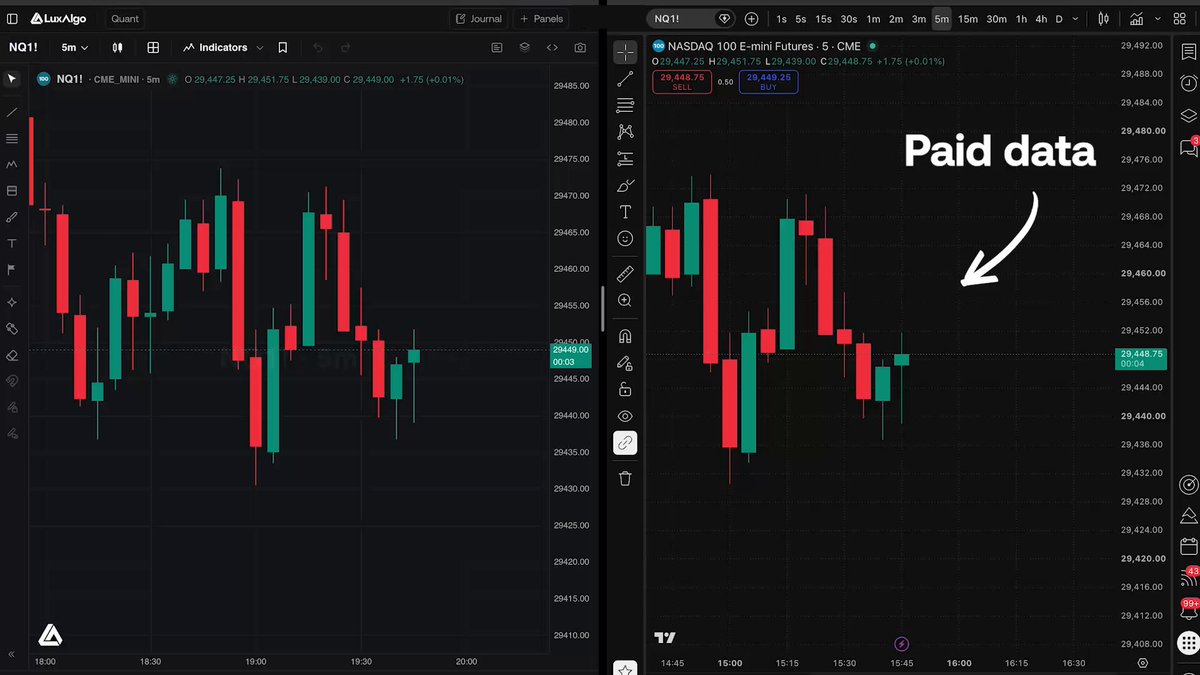Toggle the hide drawings eye icon
The image size is (1200, 675).
click(625, 416)
